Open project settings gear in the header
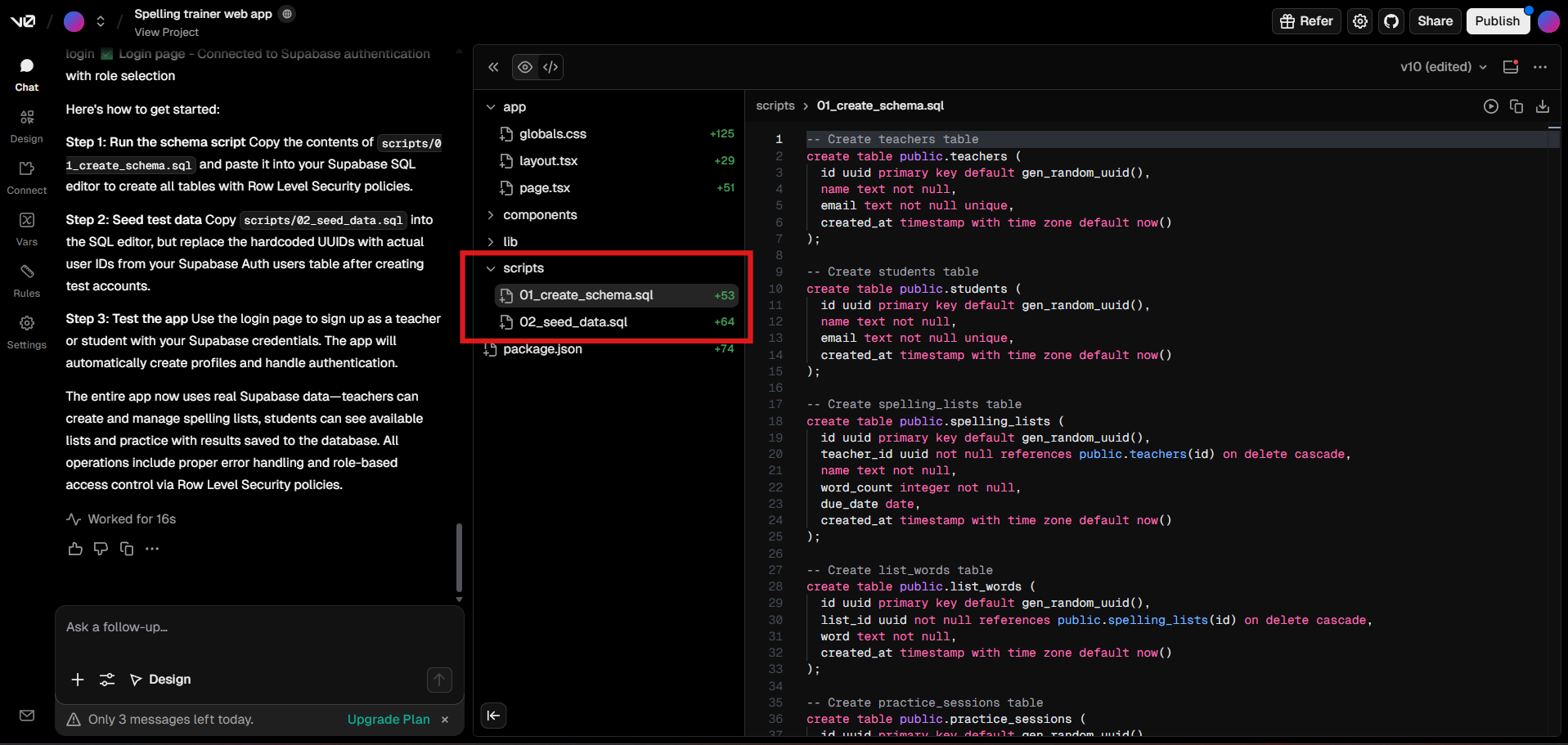This screenshot has height=745, width=1568. (x=1360, y=21)
